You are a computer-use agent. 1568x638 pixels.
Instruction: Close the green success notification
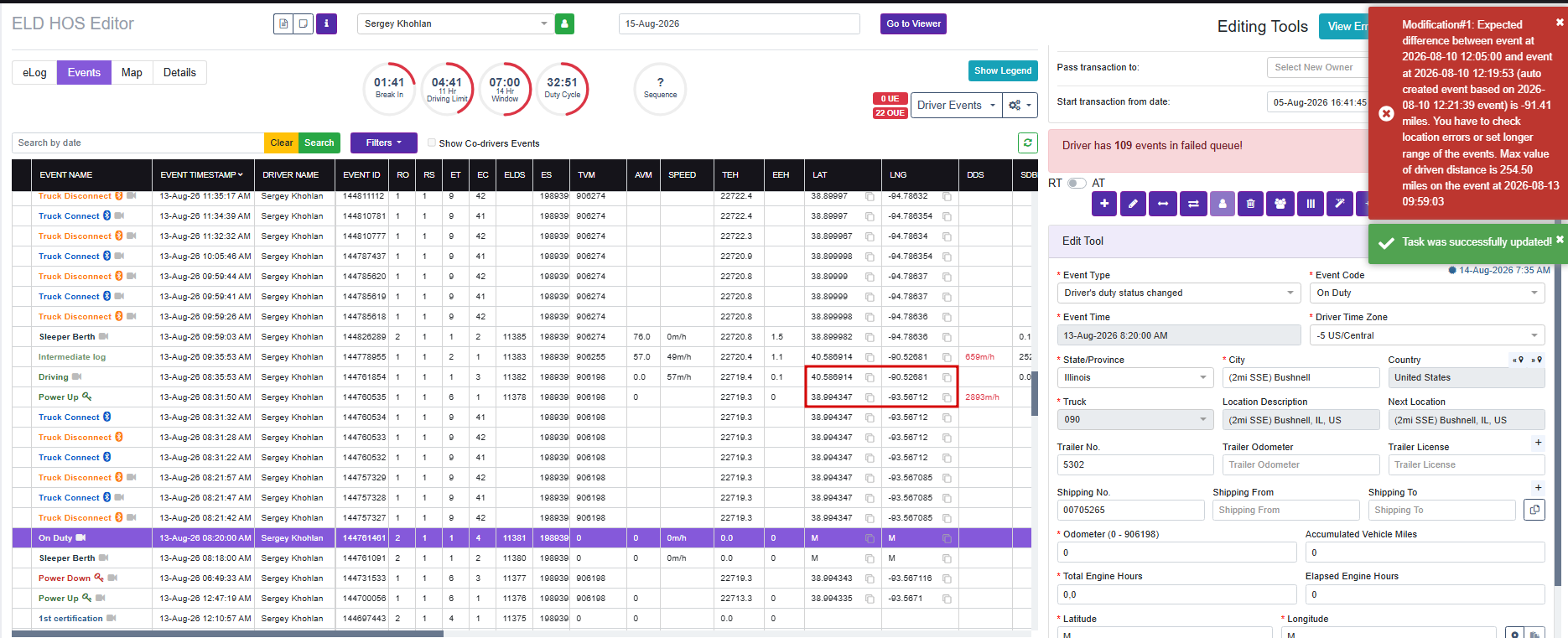point(1560,240)
